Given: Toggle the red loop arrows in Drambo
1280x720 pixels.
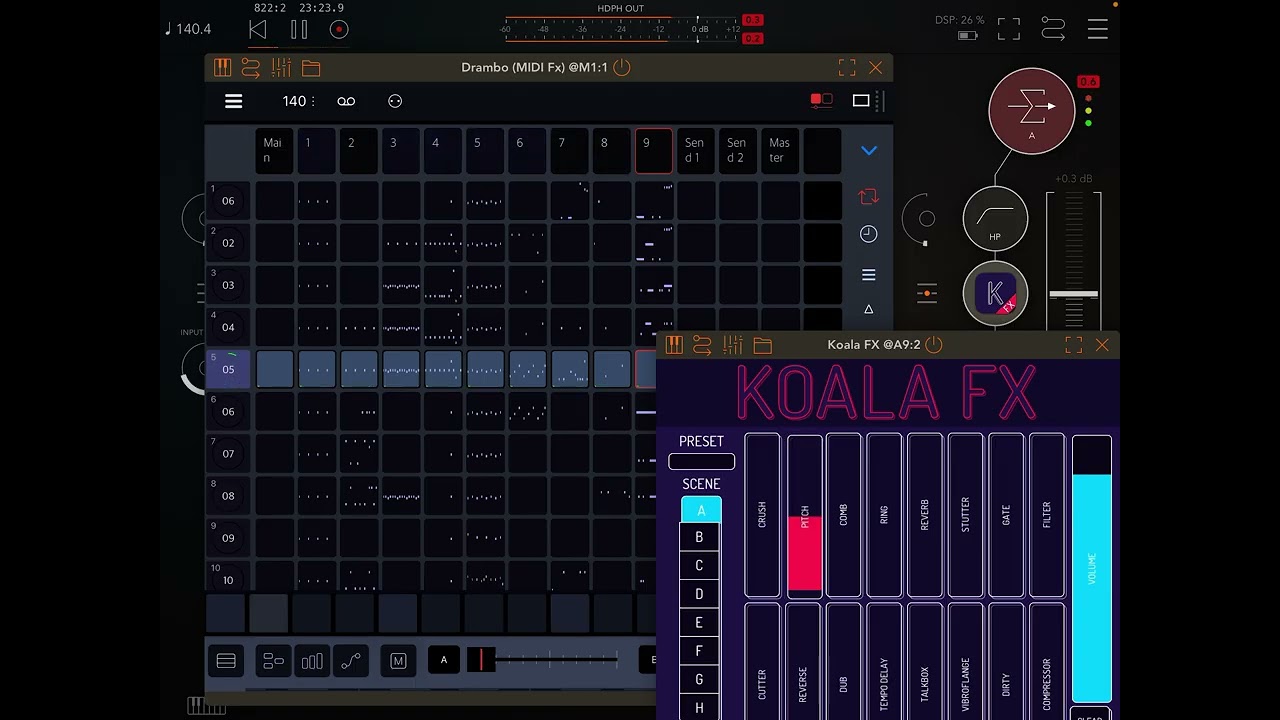Looking at the screenshot, I should pyautogui.click(x=869, y=196).
